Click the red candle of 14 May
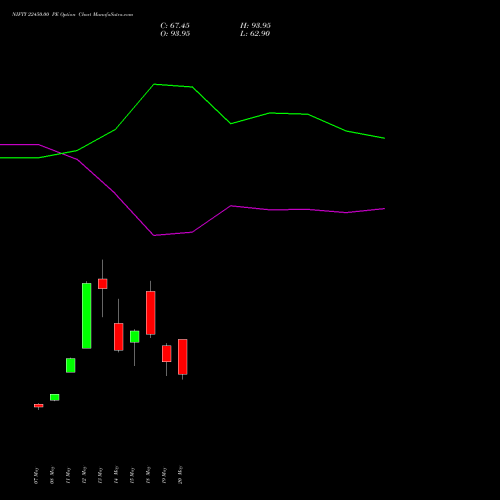The image size is (500, 500). tap(119, 337)
